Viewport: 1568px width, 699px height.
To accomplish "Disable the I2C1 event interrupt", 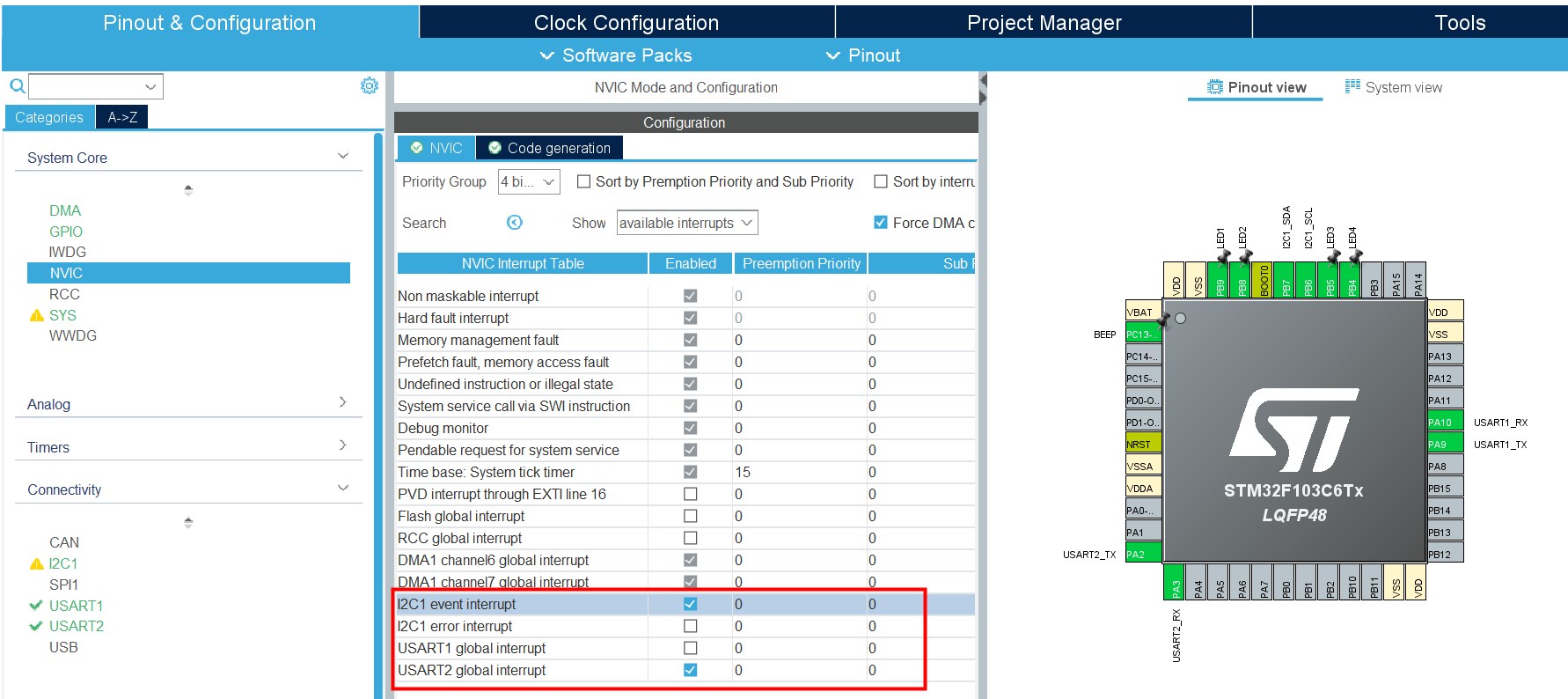I will coord(691,604).
